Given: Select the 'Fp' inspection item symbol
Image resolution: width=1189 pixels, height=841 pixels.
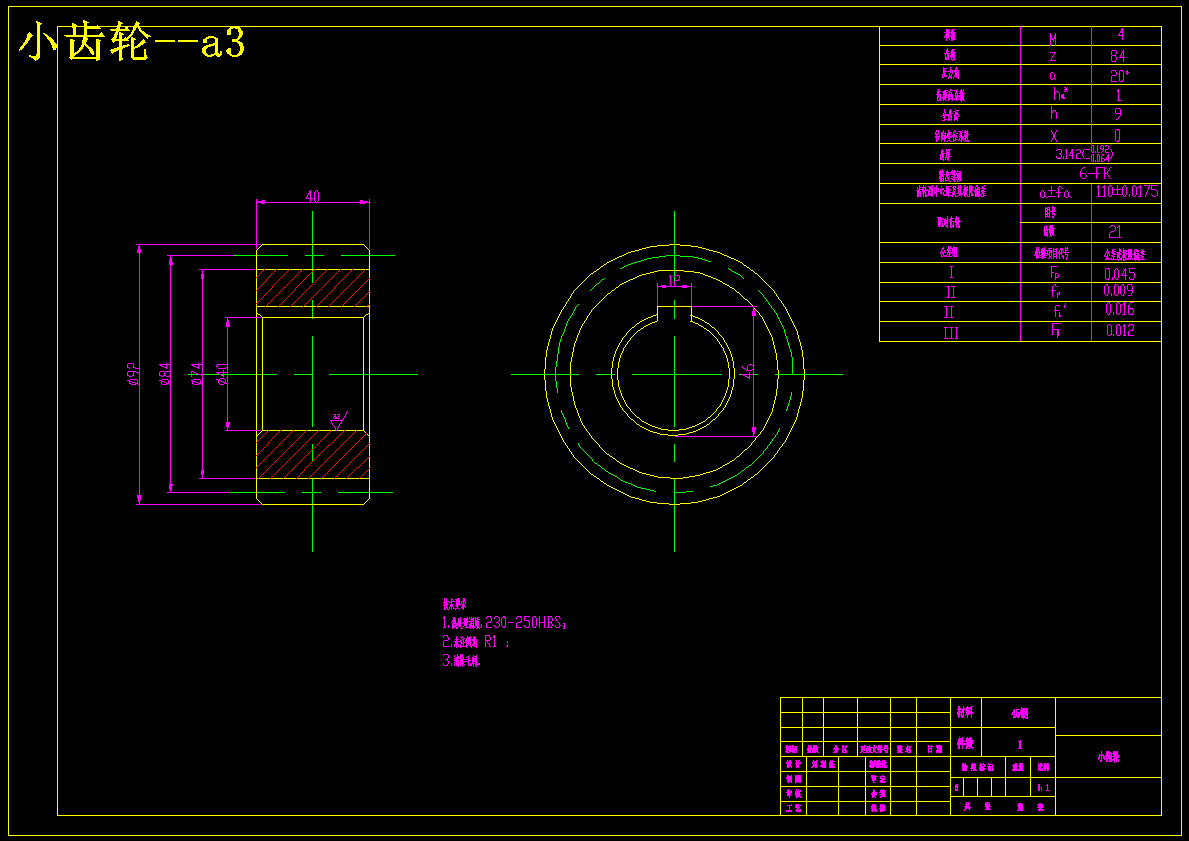Looking at the screenshot, I should pos(1056,274).
